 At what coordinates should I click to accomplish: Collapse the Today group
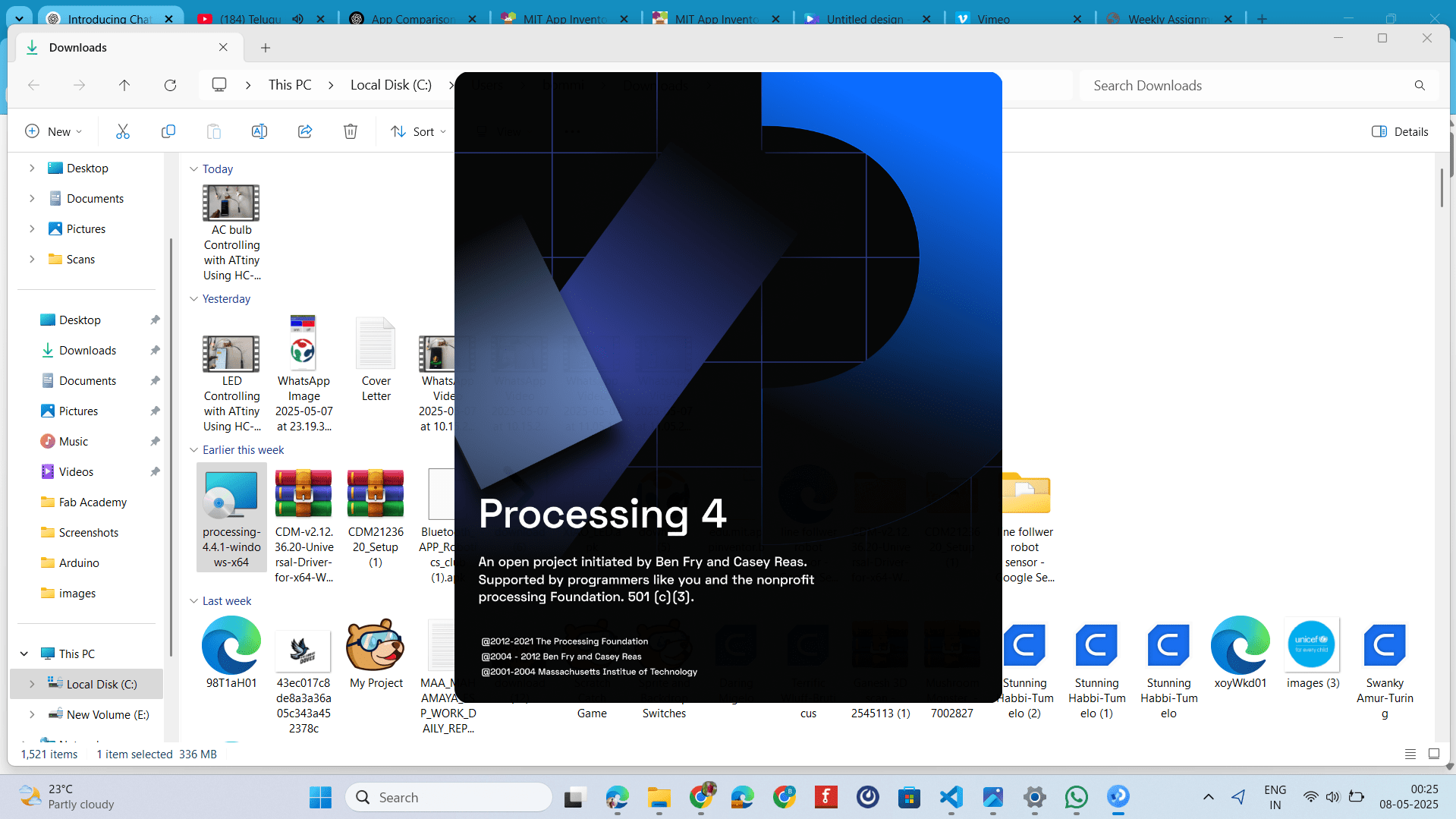point(193,169)
